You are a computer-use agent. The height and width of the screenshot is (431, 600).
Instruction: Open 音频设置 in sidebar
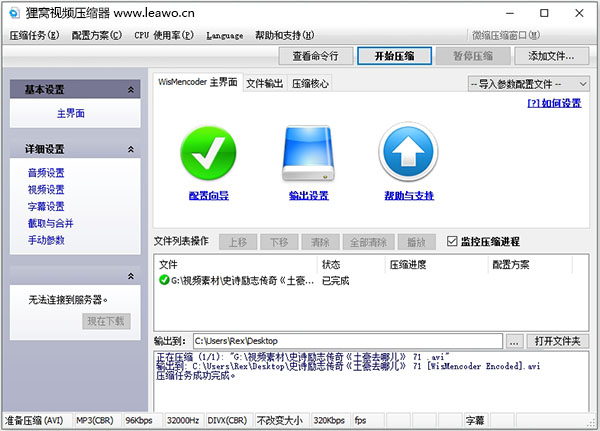tap(46, 173)
